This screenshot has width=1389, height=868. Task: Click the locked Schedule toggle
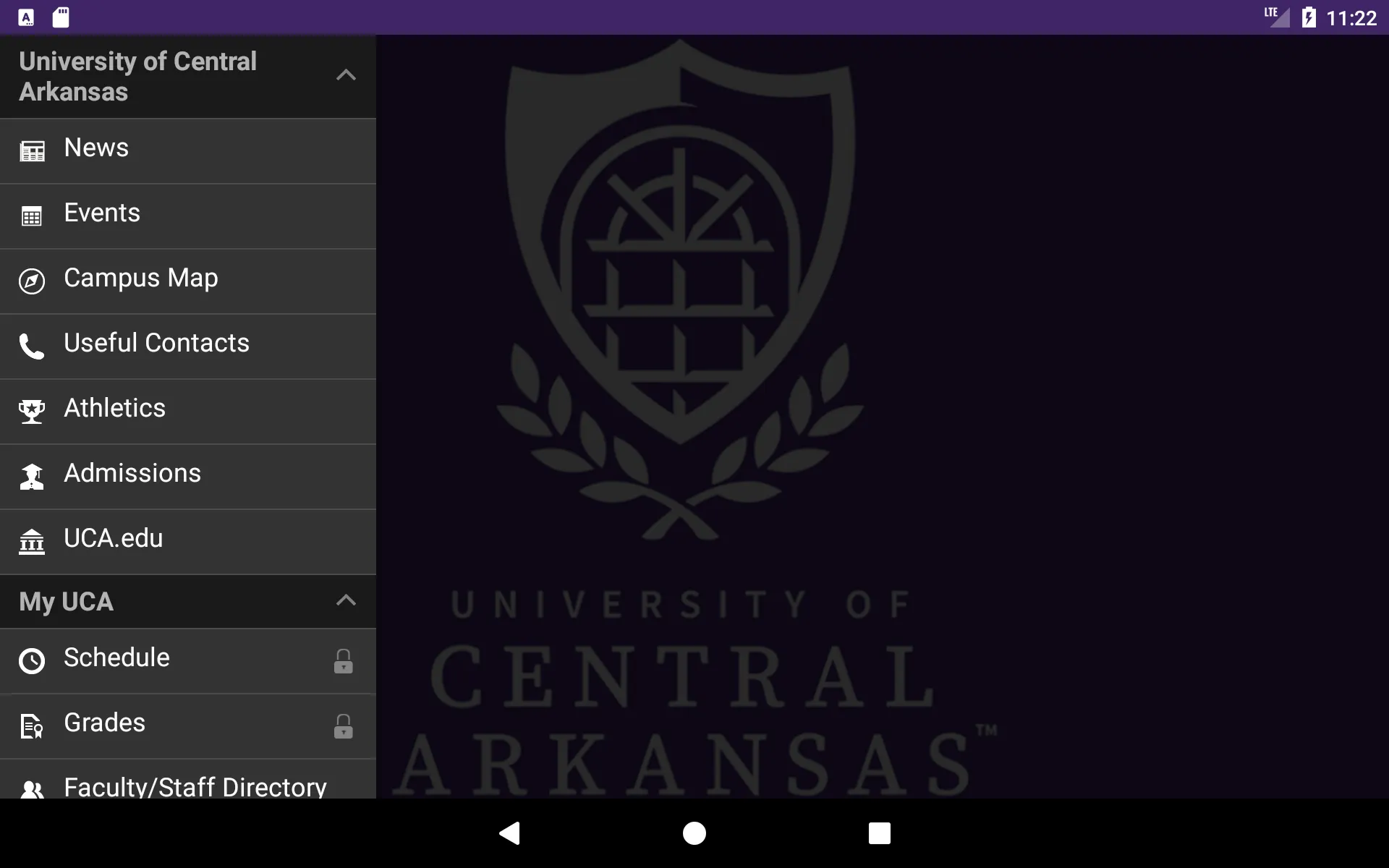[343, 661]
